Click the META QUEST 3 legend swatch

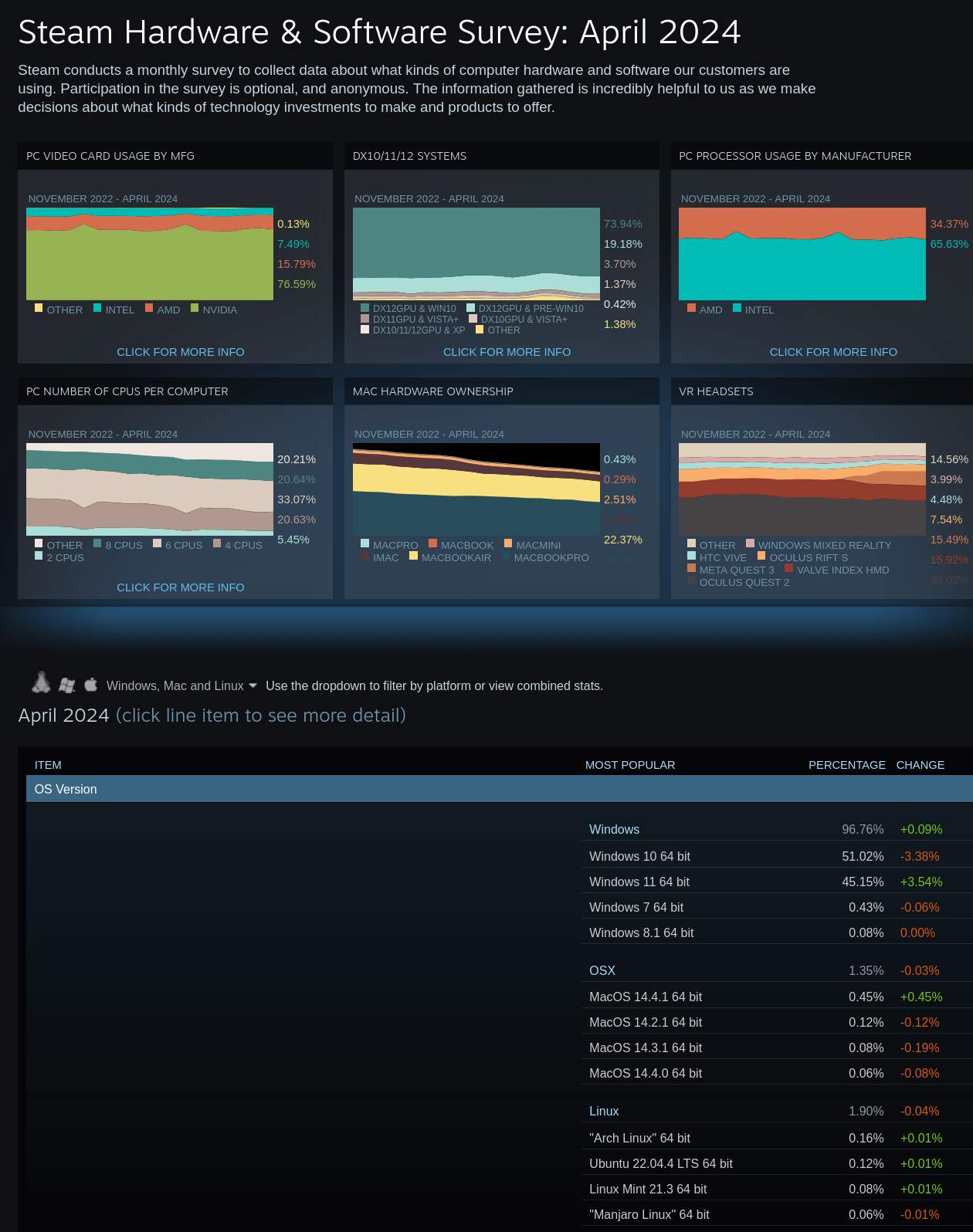pyautogui.click(x=691, y=568)
